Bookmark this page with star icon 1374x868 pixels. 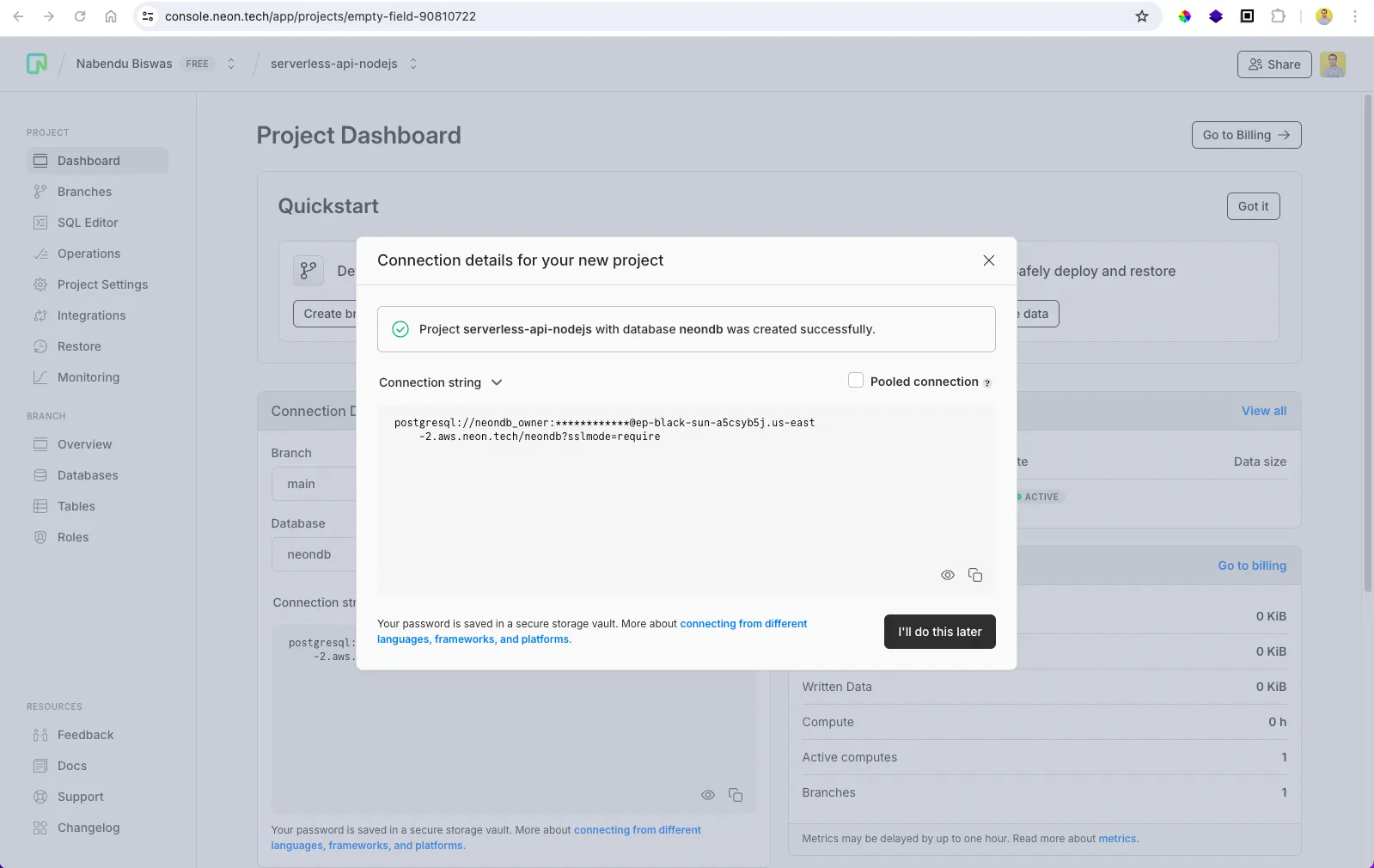[x=1142, y=16]
